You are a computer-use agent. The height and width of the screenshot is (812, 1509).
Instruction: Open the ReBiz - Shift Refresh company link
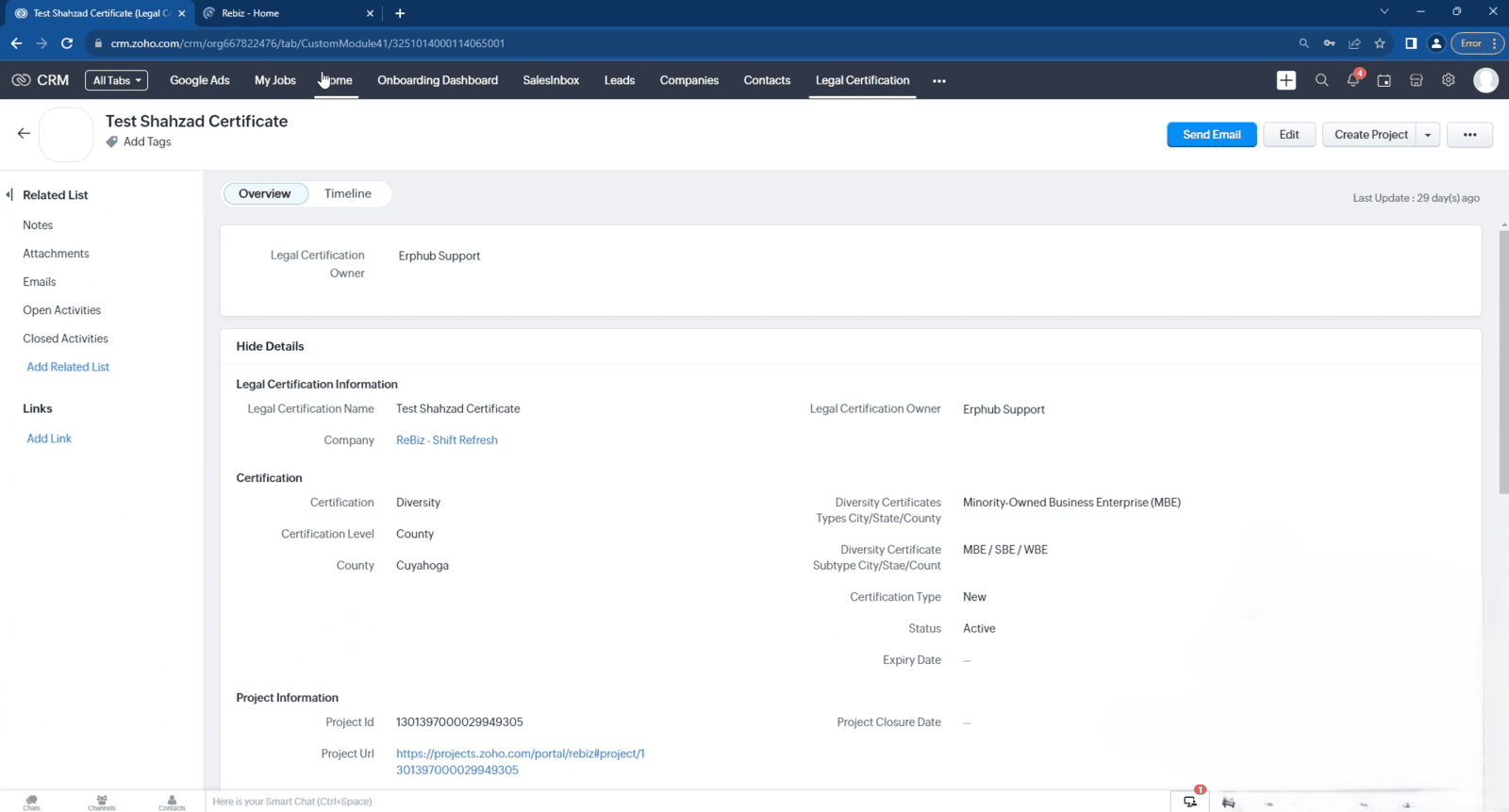click(447, 440)
